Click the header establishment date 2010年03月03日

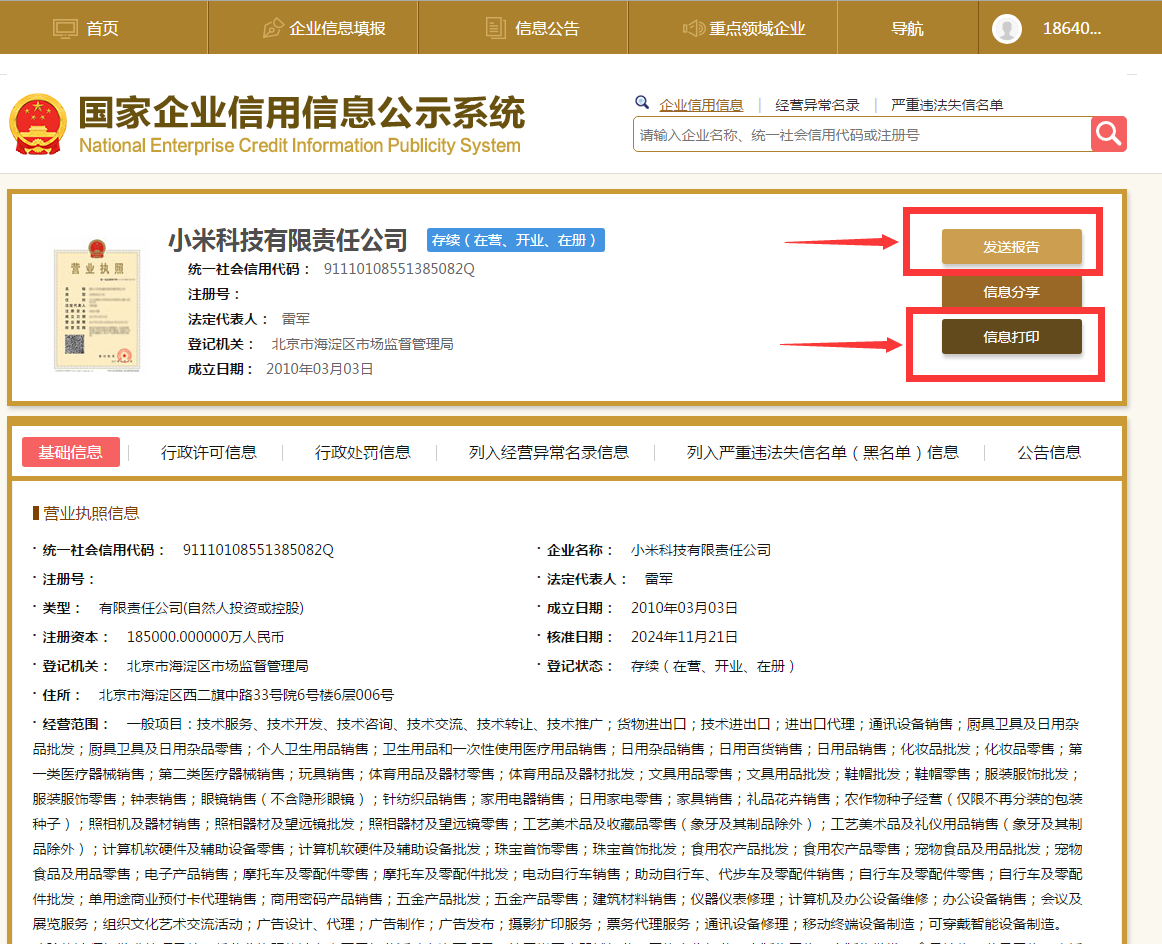tap(319, 369)
